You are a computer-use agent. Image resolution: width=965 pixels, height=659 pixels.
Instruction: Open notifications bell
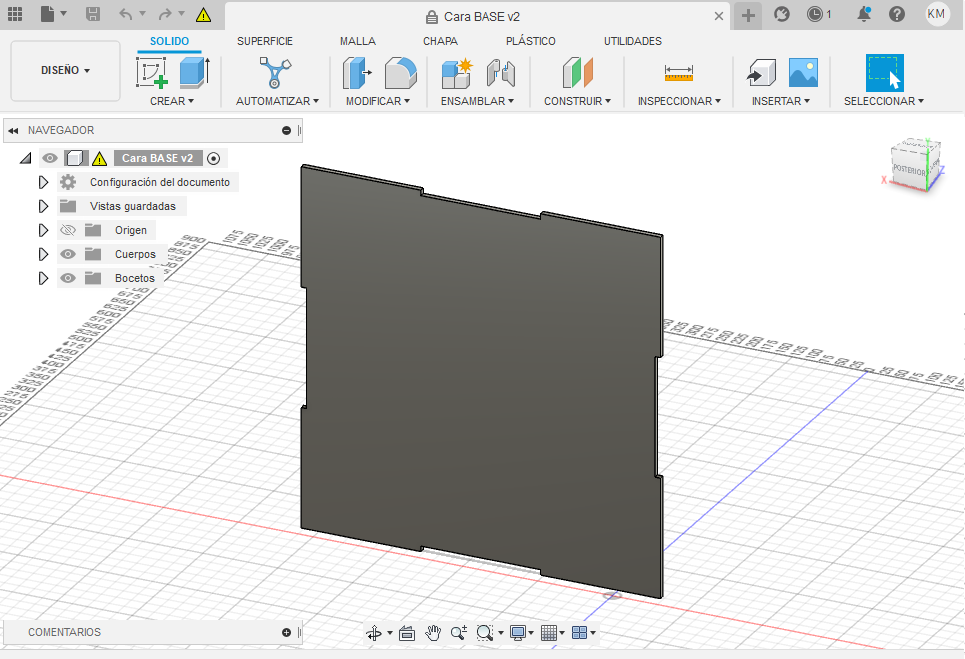click(864, 14)
